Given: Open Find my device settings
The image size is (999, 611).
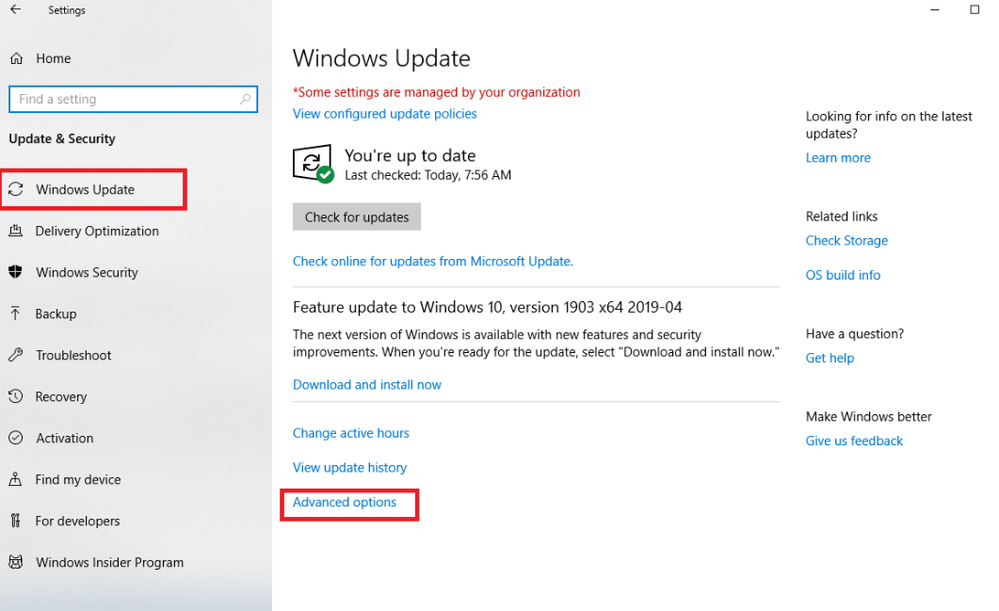Looking at the screenshot, I should pos(78,479).
